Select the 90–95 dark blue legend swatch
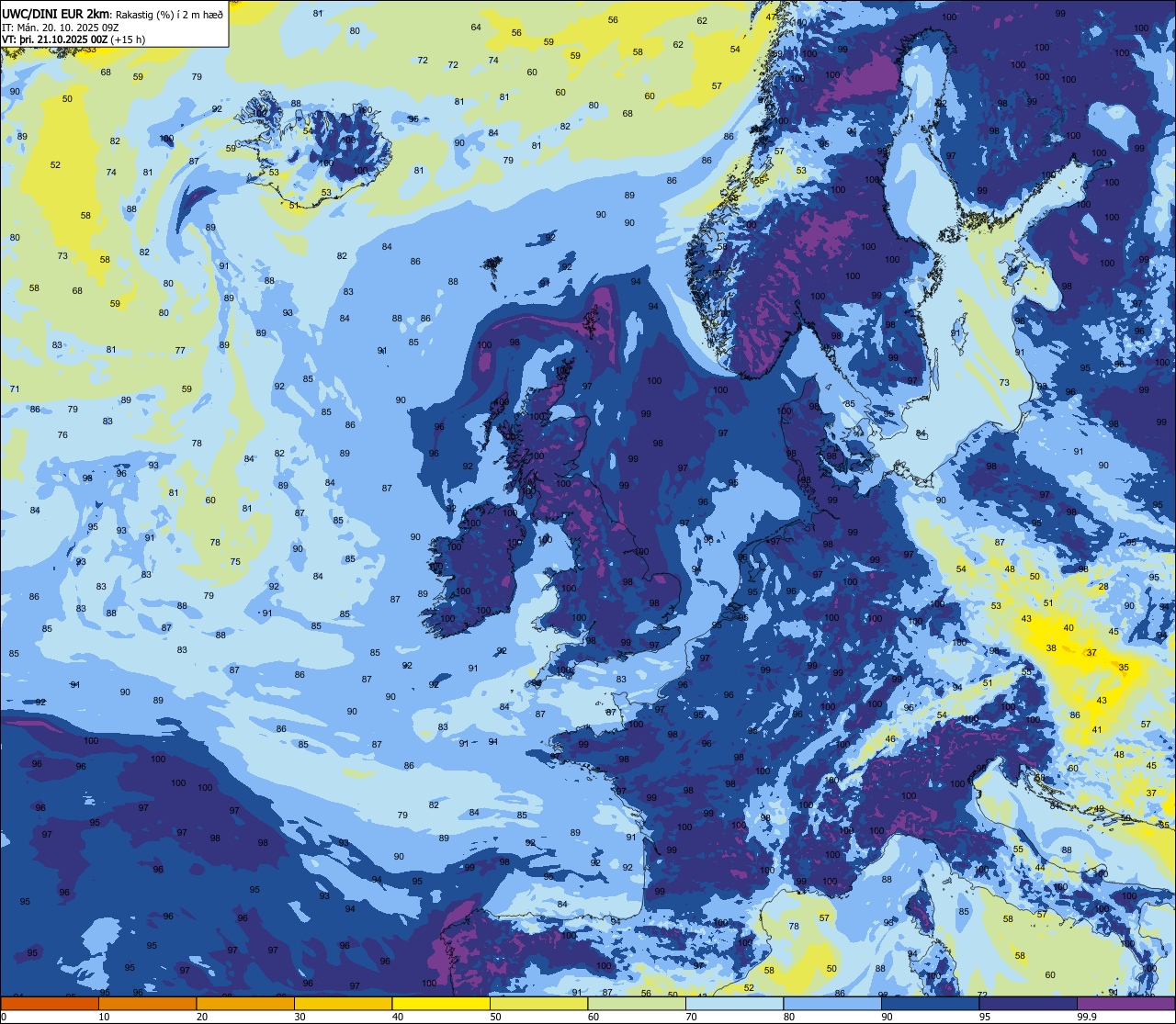 (x=930, y=1003)
